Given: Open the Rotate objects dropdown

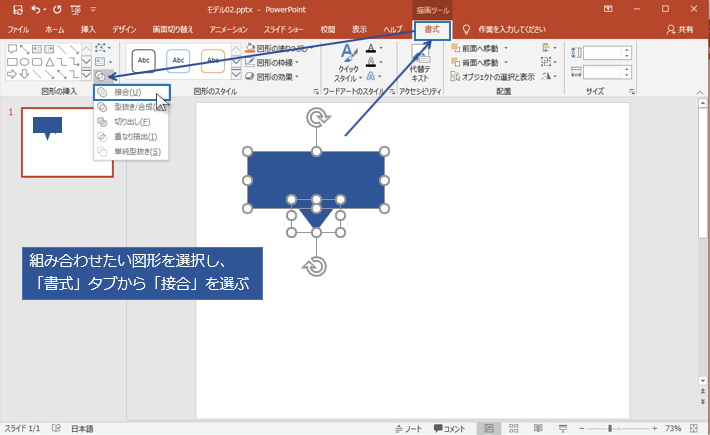Looking at the screenshot, I should tap(549, 76).
